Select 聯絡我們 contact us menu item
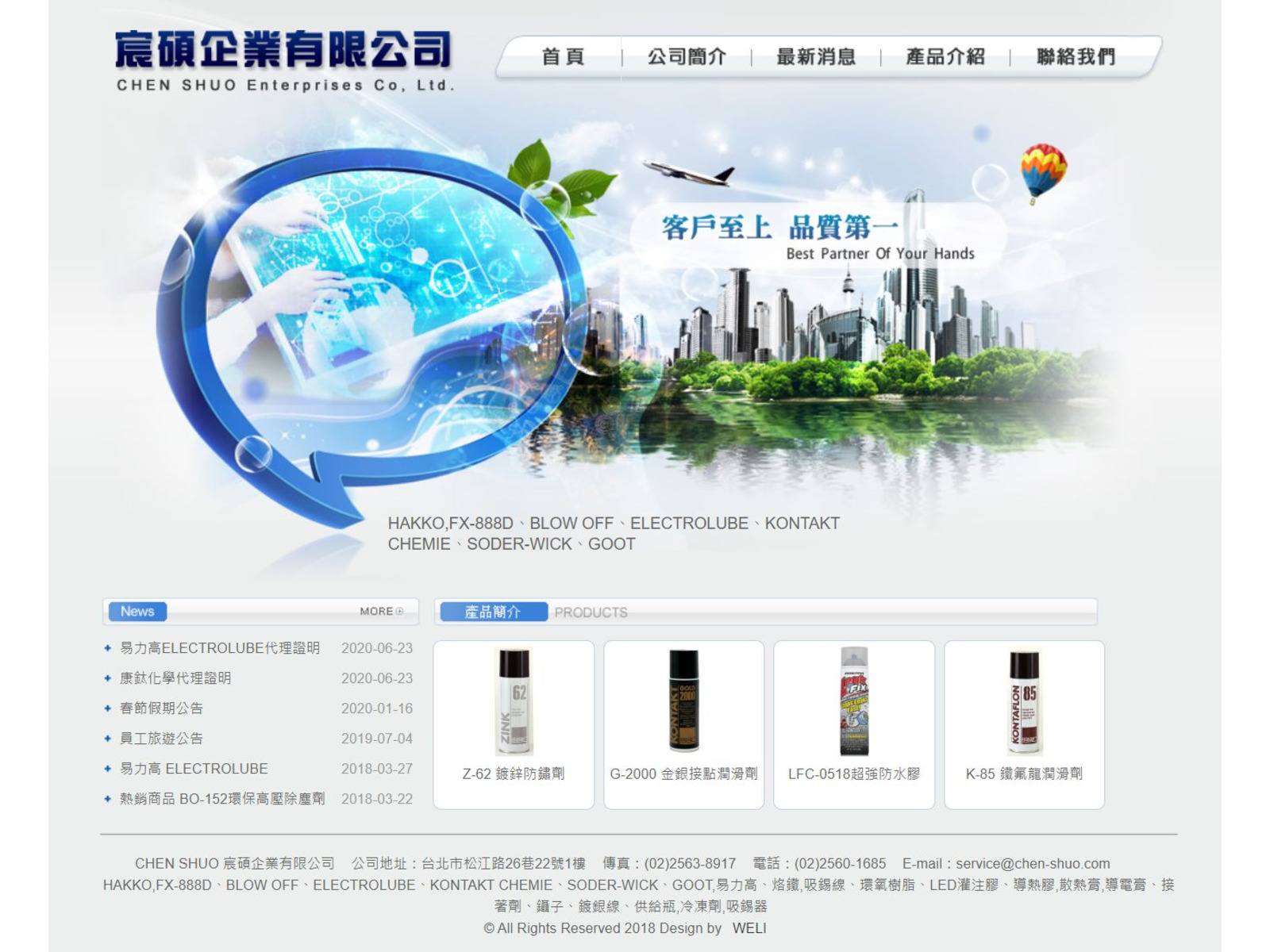Image resolution: width=1270 pixels, height=952 pixels. (1076, 57)
